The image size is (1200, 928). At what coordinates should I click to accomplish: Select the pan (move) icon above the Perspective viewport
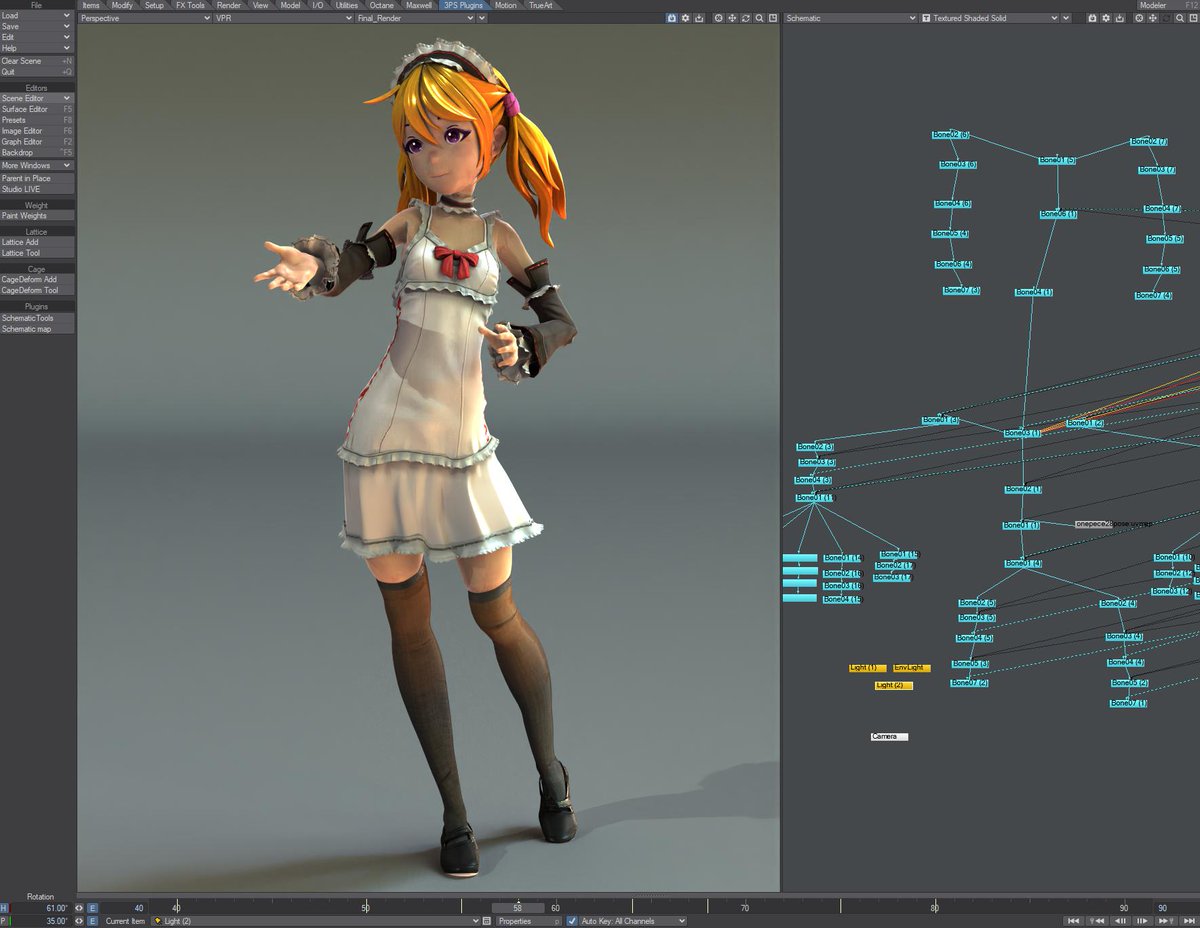(x=731, y=18)
